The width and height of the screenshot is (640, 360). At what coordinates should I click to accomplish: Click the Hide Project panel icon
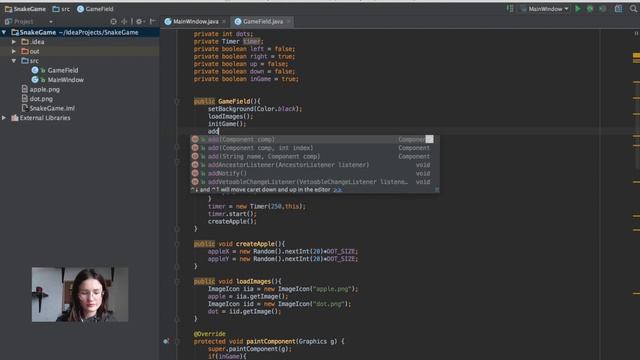(x=152, y=22)
